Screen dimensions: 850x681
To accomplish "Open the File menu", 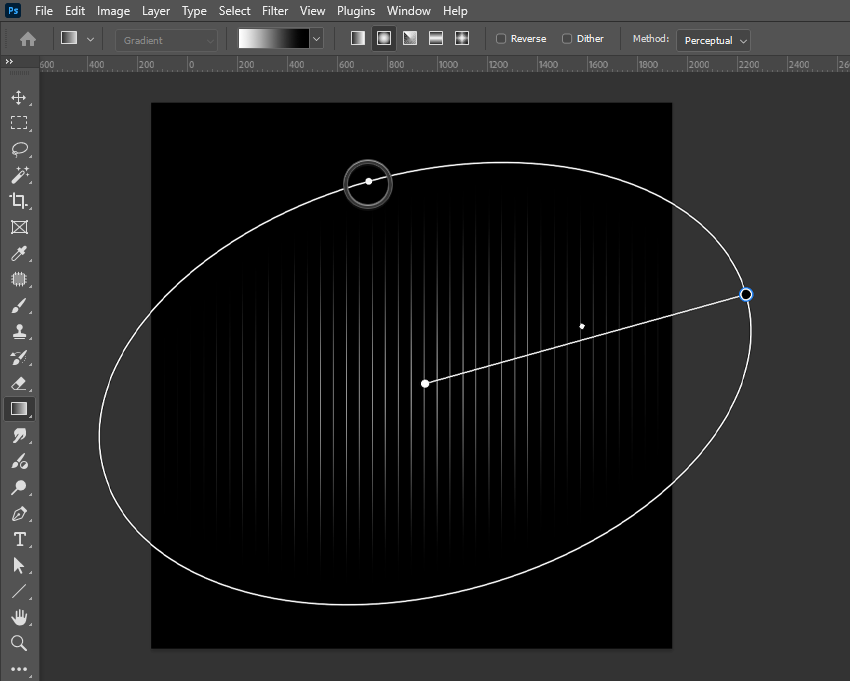I will 44,11.
